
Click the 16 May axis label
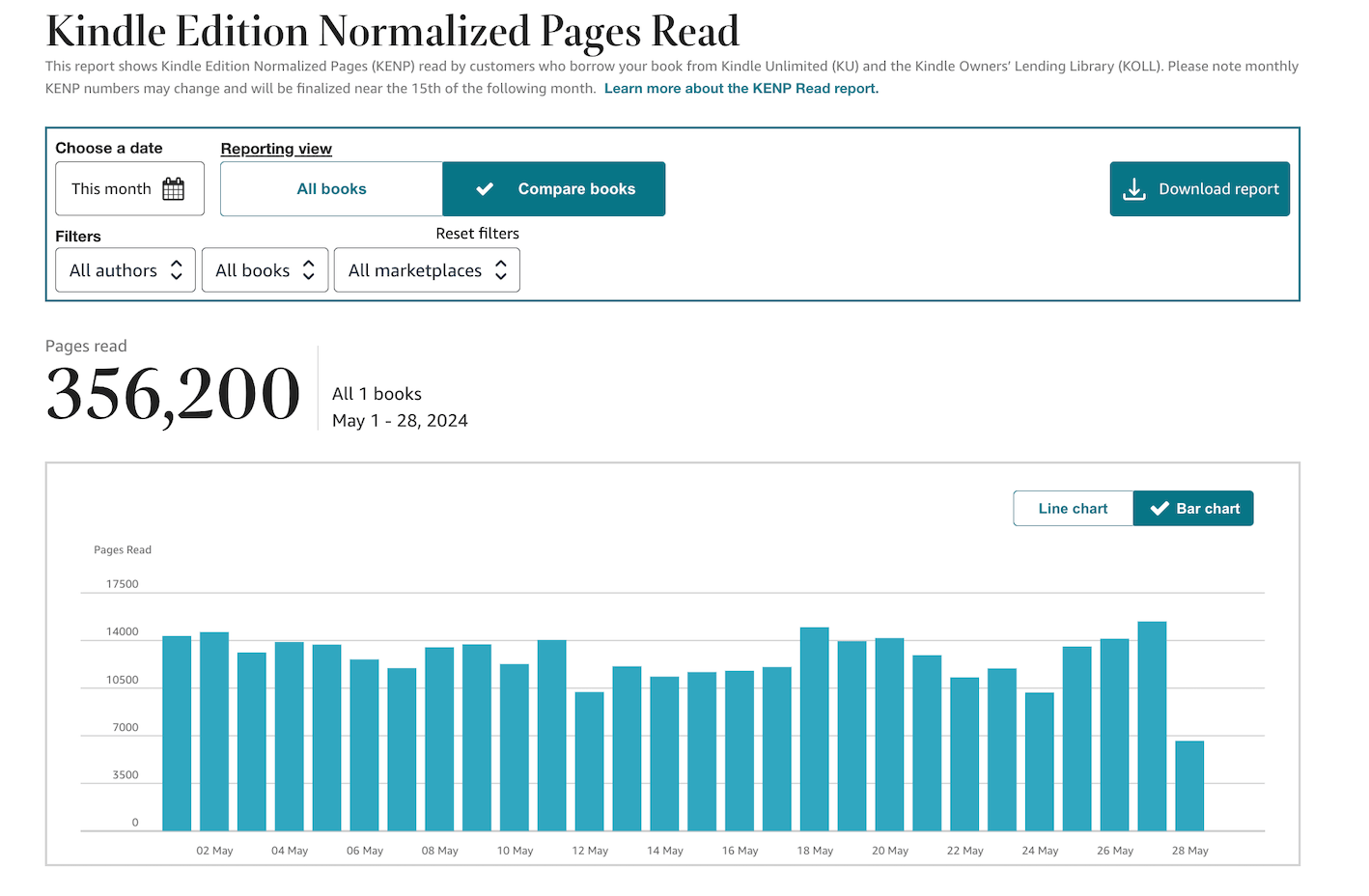(740, 851)
